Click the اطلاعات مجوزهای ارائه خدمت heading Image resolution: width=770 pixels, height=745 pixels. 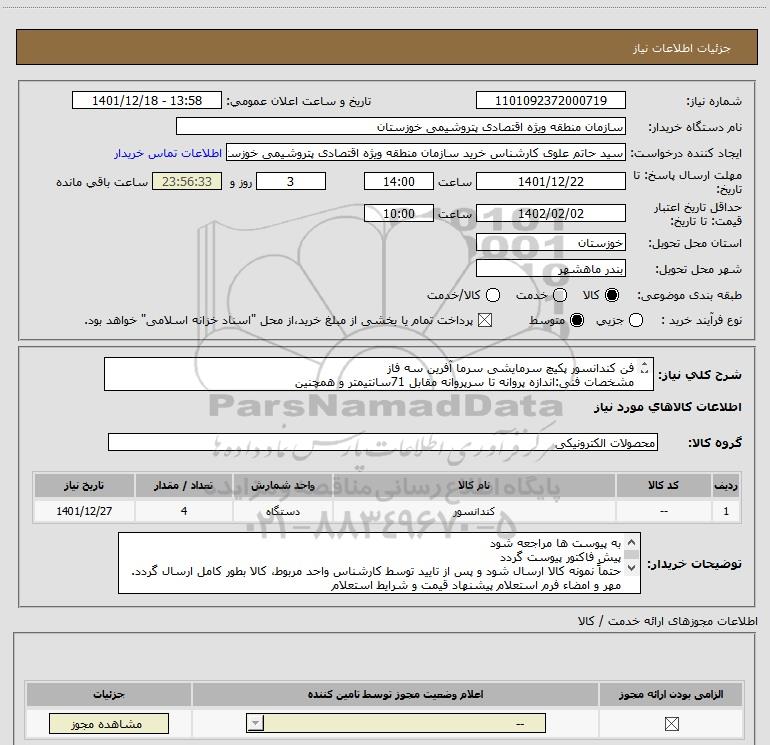667,621
